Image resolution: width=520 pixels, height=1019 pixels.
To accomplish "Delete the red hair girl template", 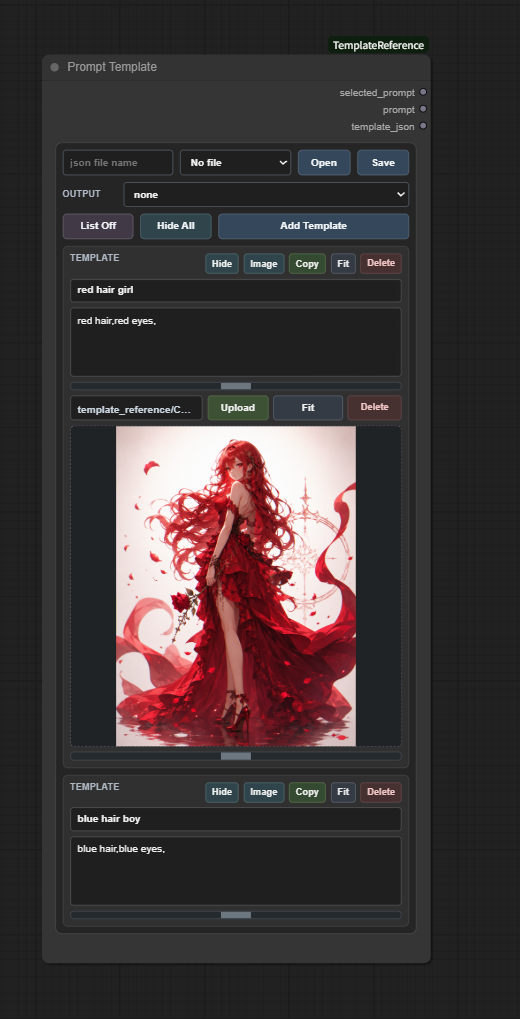I will (x=381, y=263).
